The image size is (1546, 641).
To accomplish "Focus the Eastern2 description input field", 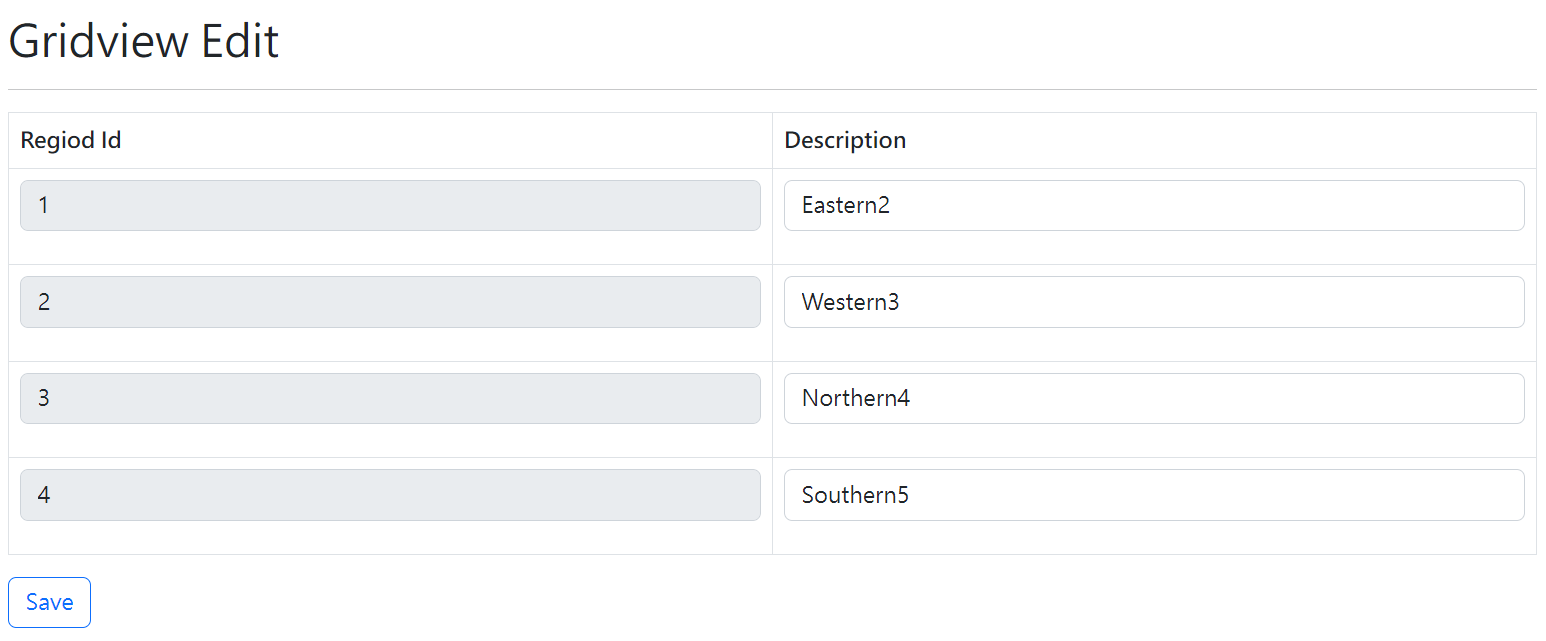I will point(1153,205).
